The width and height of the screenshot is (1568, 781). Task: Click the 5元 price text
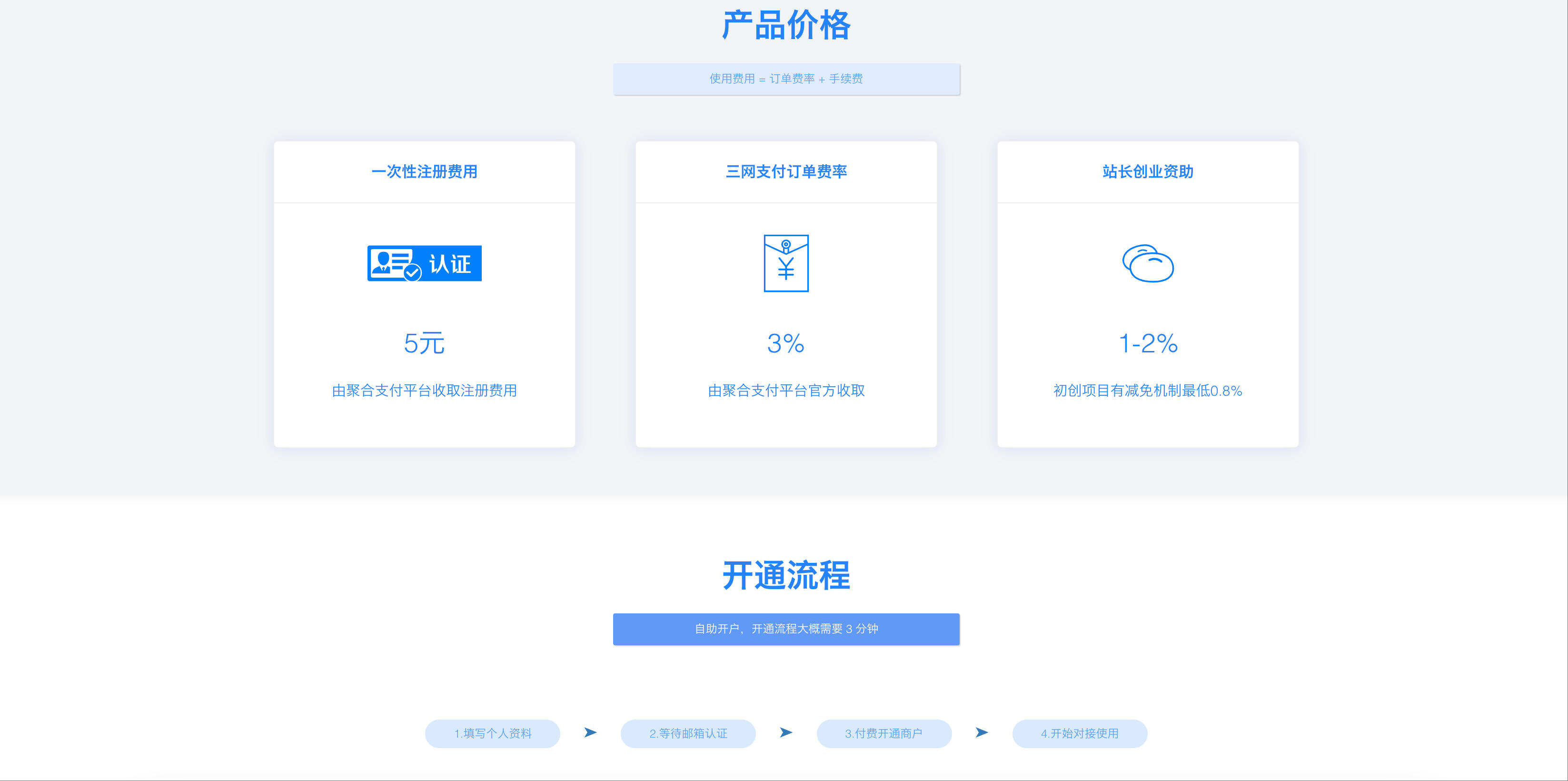(424, 343)
